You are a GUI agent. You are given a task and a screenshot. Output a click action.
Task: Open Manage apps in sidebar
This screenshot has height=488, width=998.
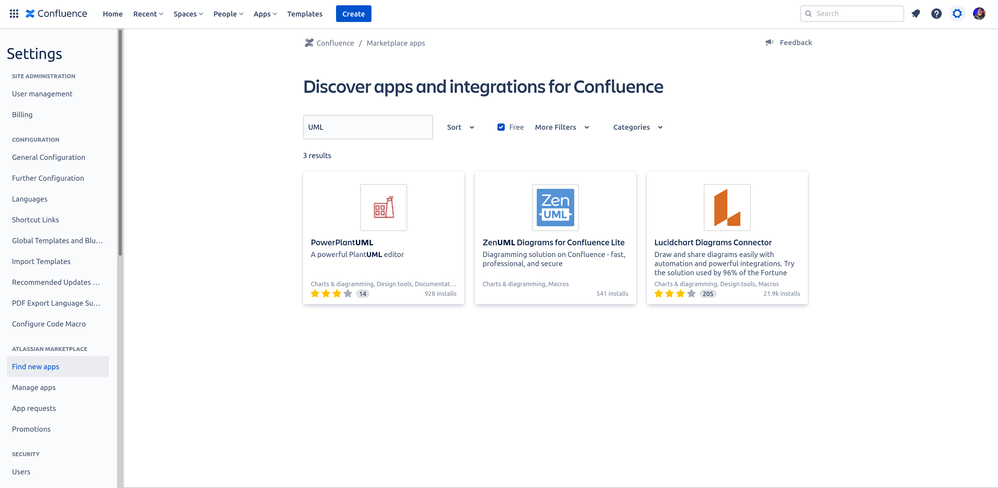pos(34,387)
